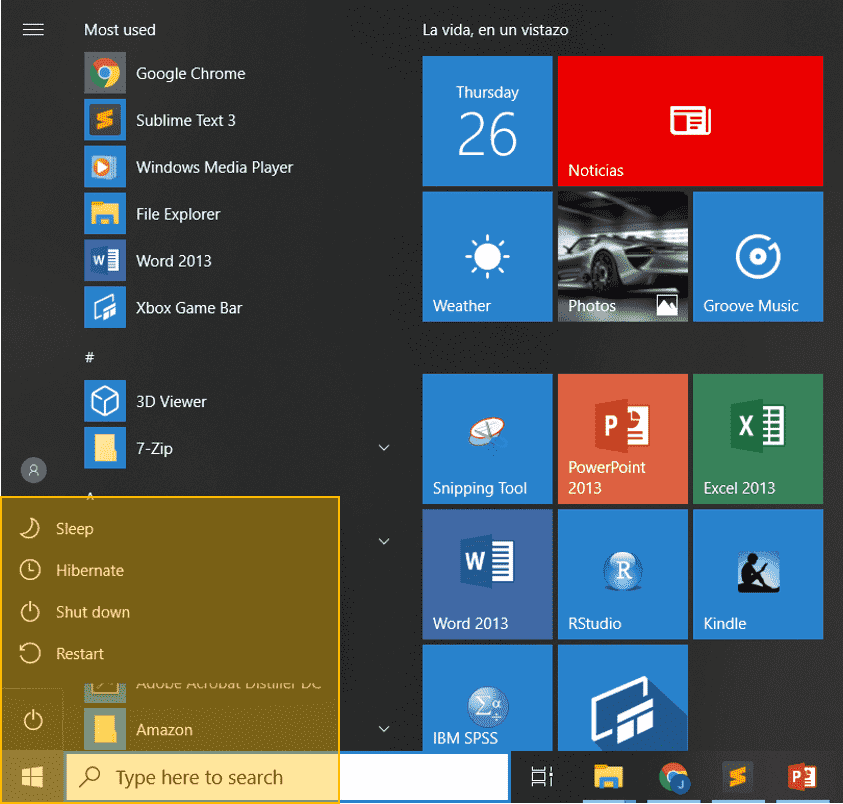Launch 3D Viewer app
The image size is (843, 804).
pyautogui.click(x=170, y=402)
